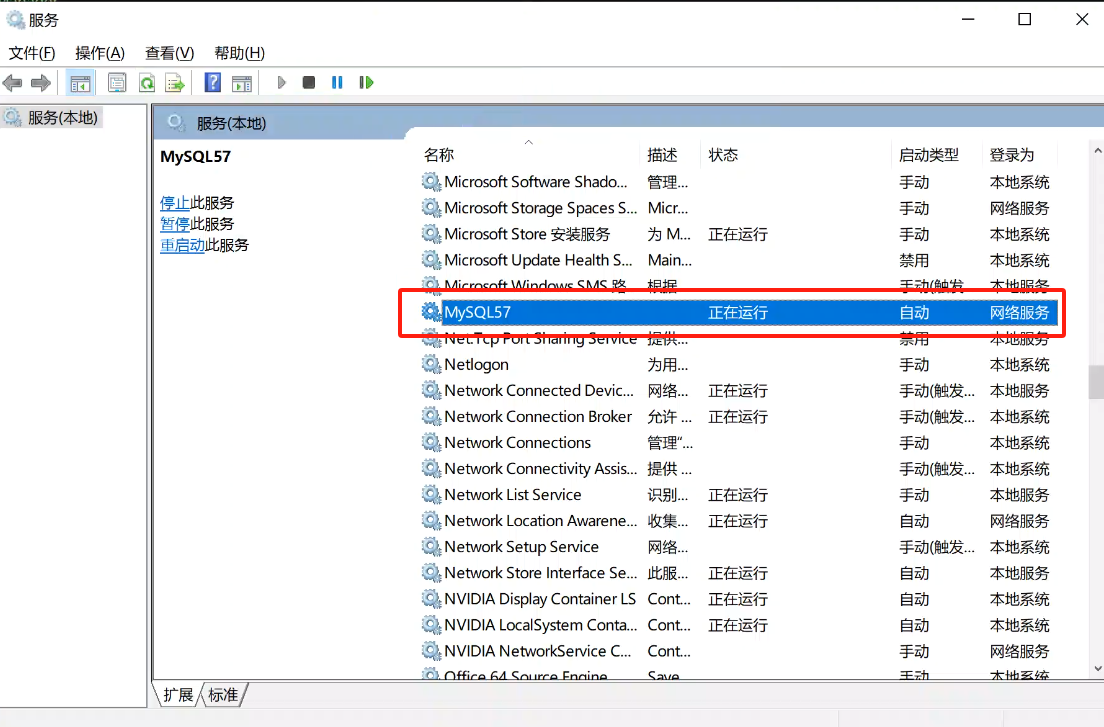This screenshot has height=727, width=1104.
Task: Click gear icon of Microsoft Update Health service
Action: tap(431, 260)
